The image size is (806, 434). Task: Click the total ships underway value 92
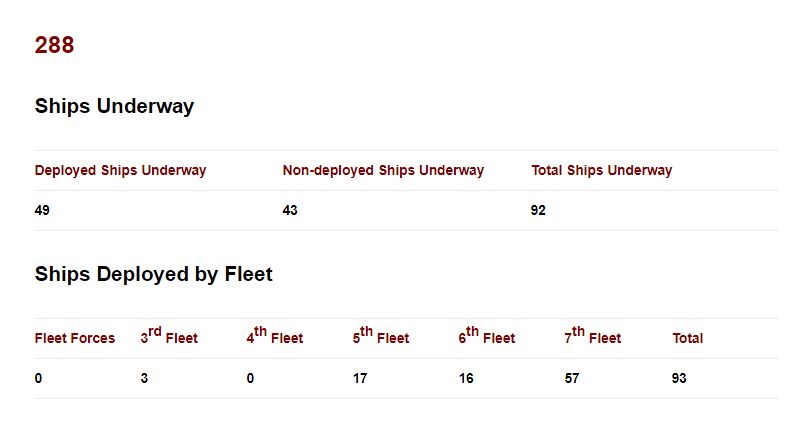tap(538, 211)
